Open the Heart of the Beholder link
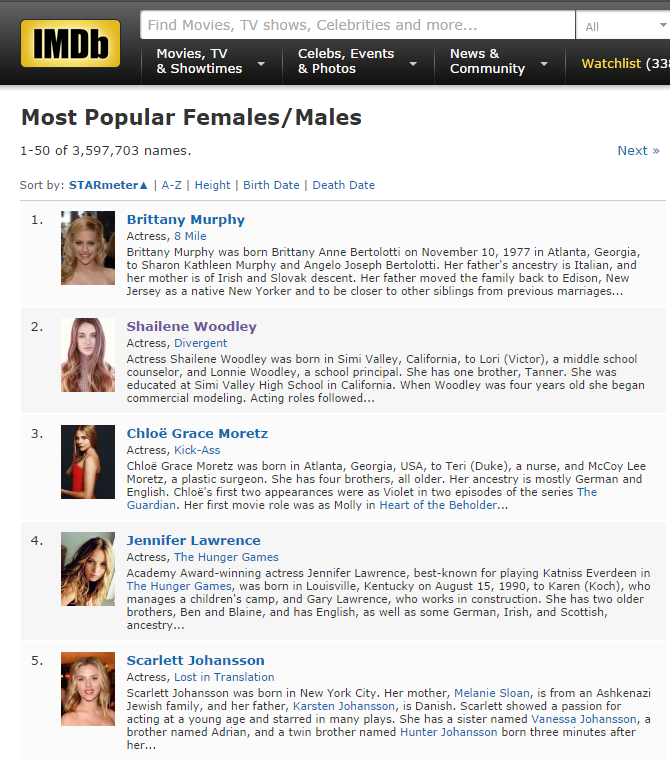This screenshot has height=762, width=670. click(x=438, y=505)
